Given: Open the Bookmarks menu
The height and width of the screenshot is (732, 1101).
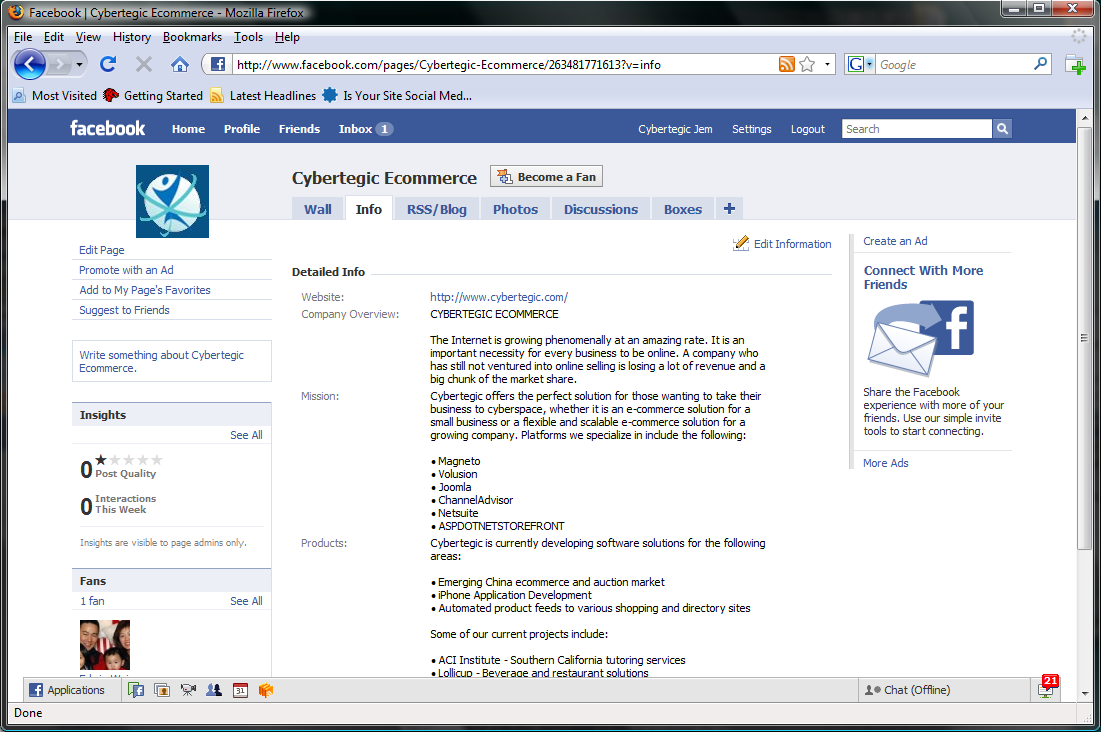Looking at the screenshot, I should (192, 37).
